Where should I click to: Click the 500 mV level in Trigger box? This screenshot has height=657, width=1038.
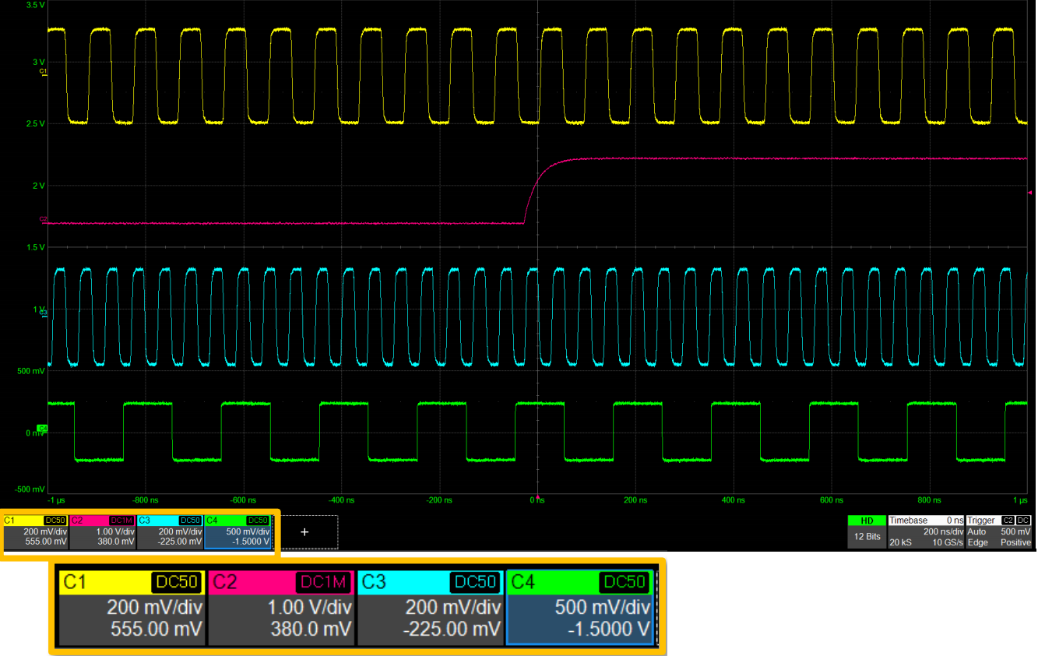pyautogui.click(x=1016, y=532)
